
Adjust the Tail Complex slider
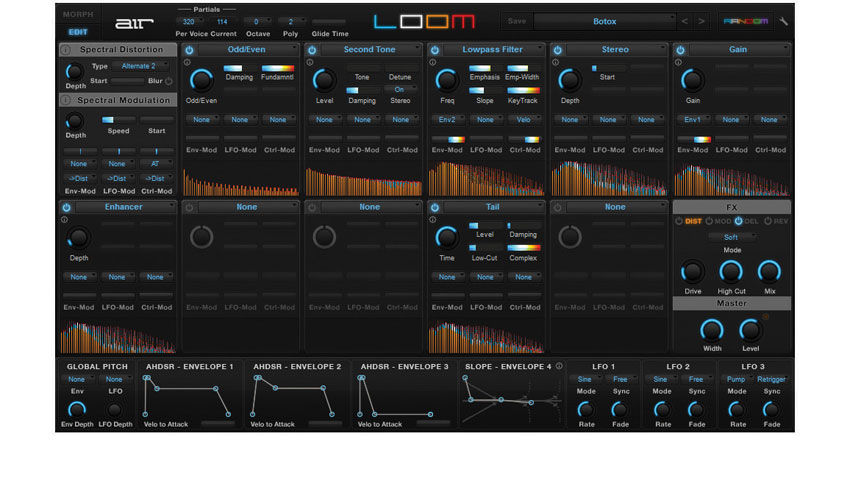[x=524, y=248]
